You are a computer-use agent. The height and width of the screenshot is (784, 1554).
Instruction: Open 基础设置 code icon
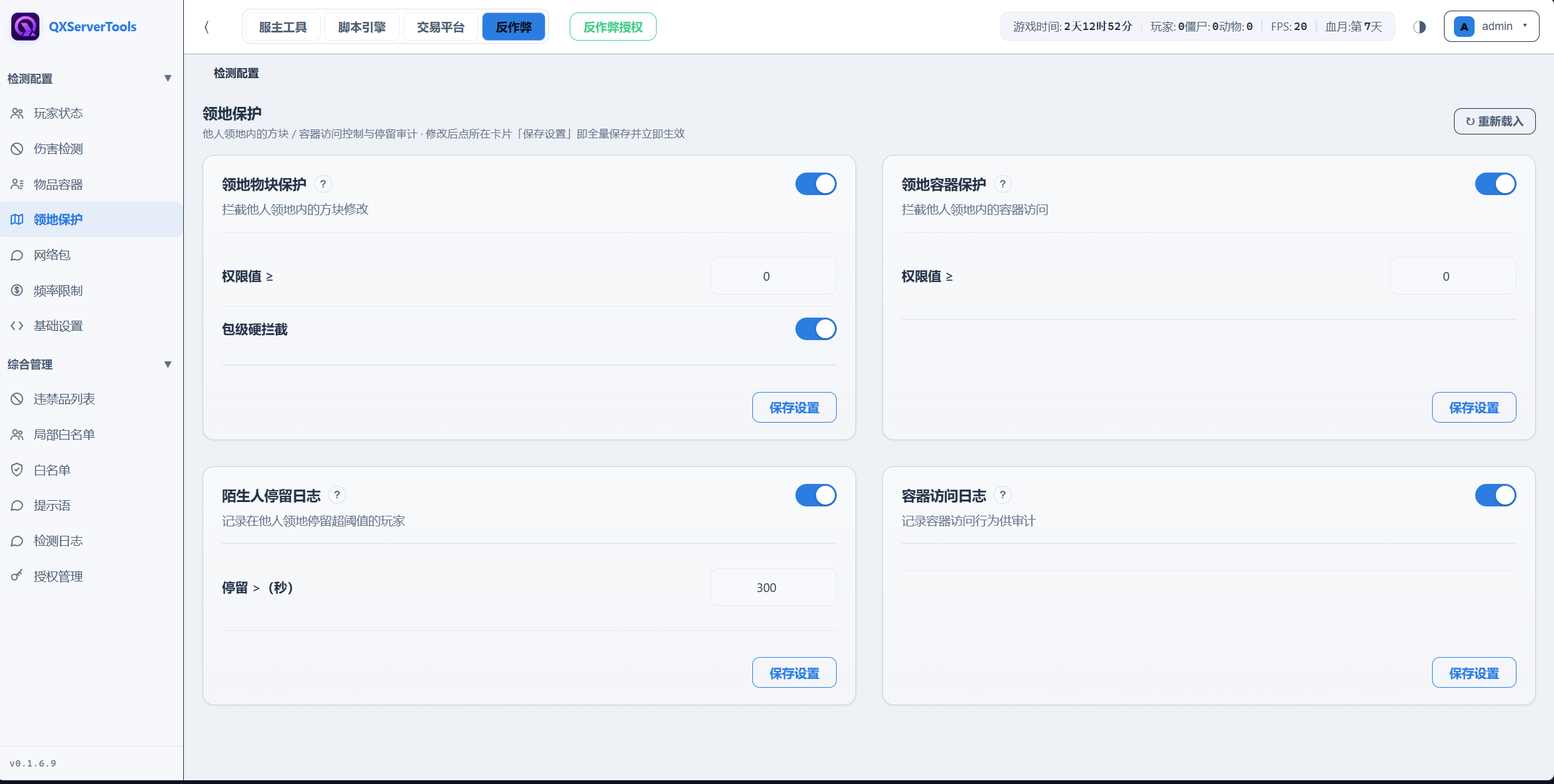click(17, 326)
